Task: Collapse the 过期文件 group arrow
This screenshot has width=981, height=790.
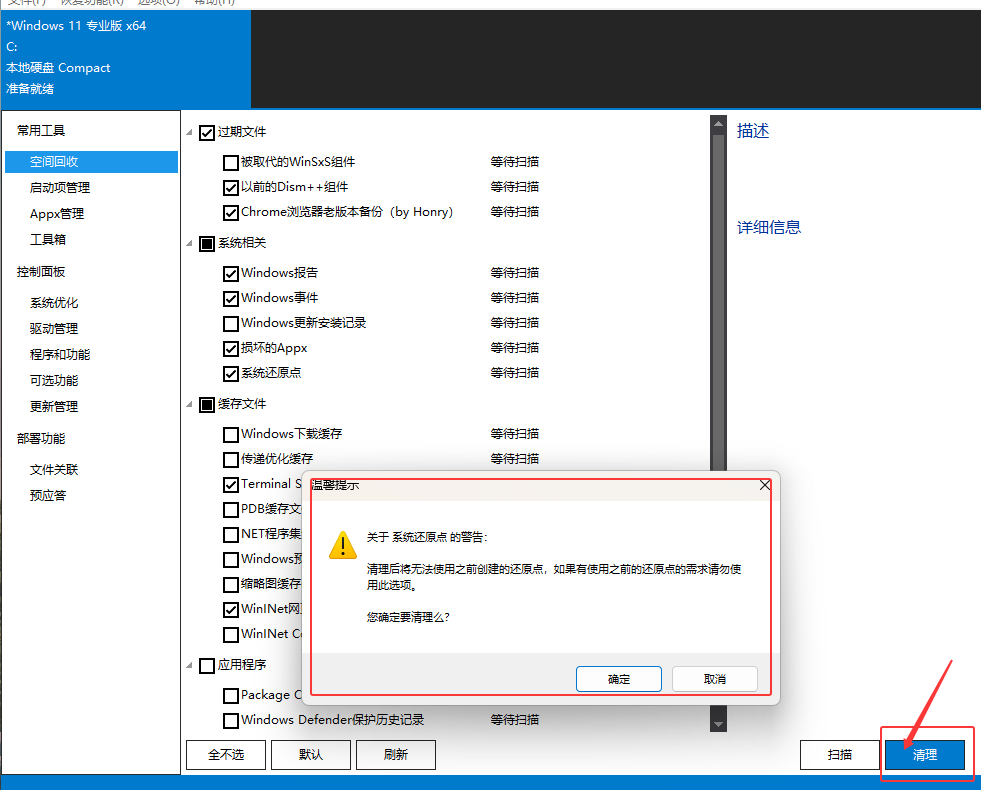Action: 190,133
